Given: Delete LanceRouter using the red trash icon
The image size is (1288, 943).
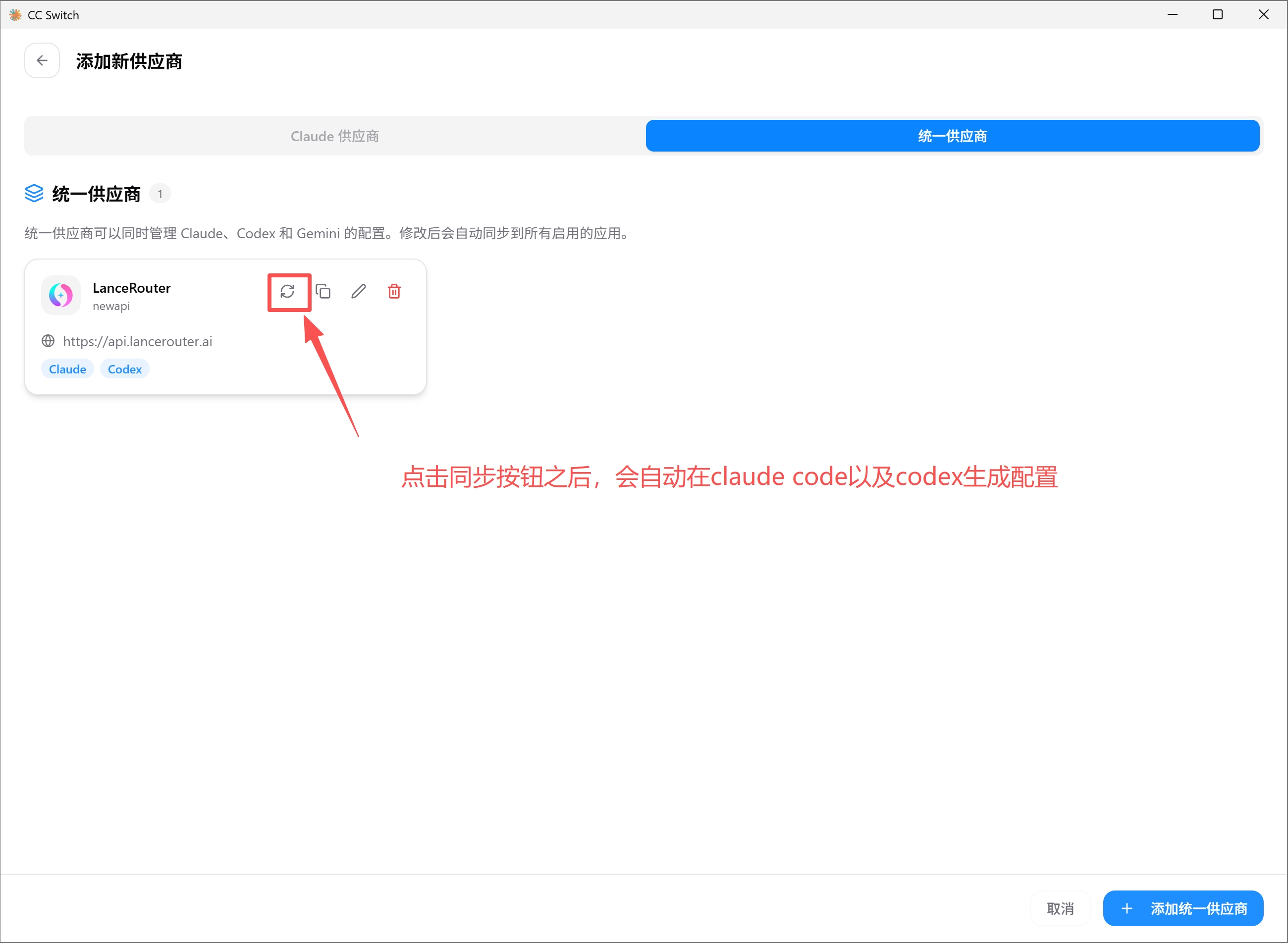Looking at the screenshot, I should (394, 291).
